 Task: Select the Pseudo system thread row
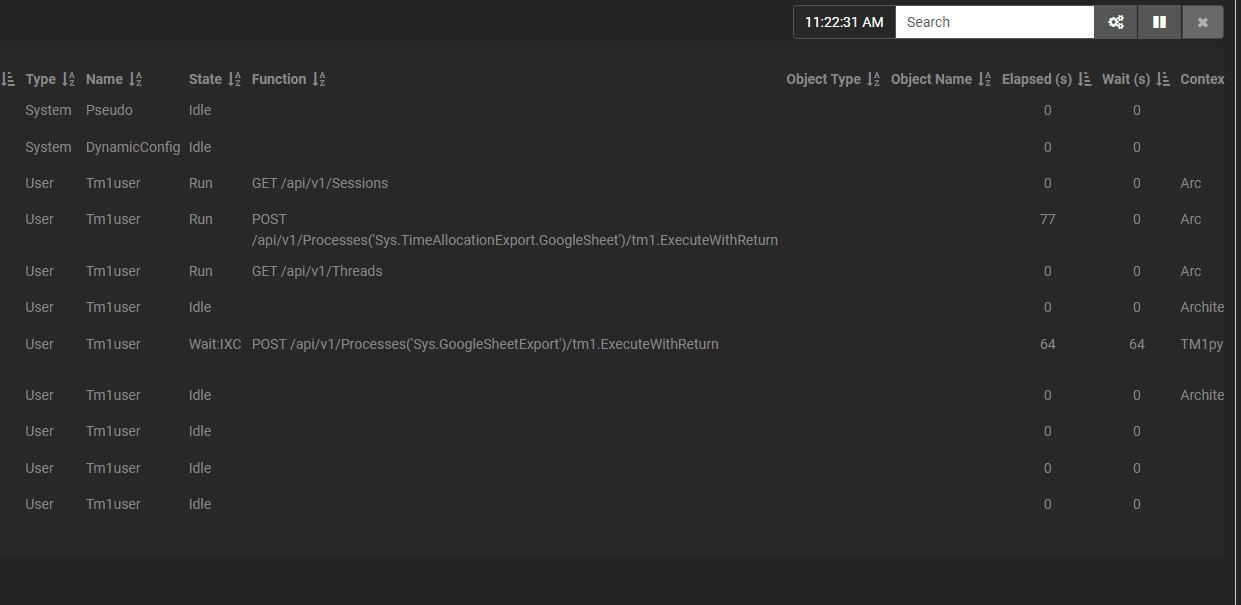[109, 110]
